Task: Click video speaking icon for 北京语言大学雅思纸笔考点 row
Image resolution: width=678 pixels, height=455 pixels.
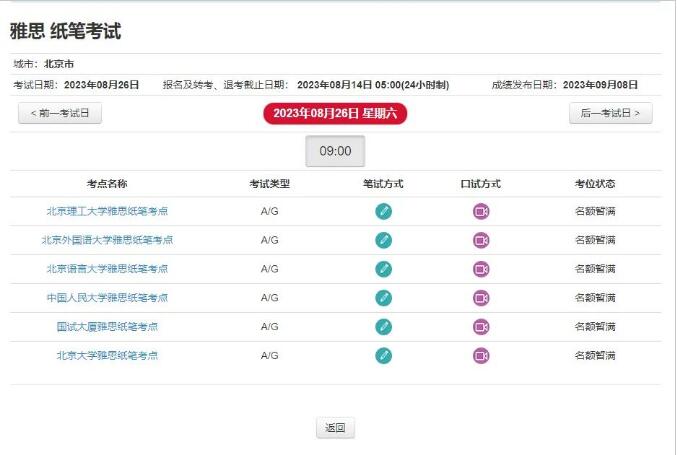Action: coord(481,269)
